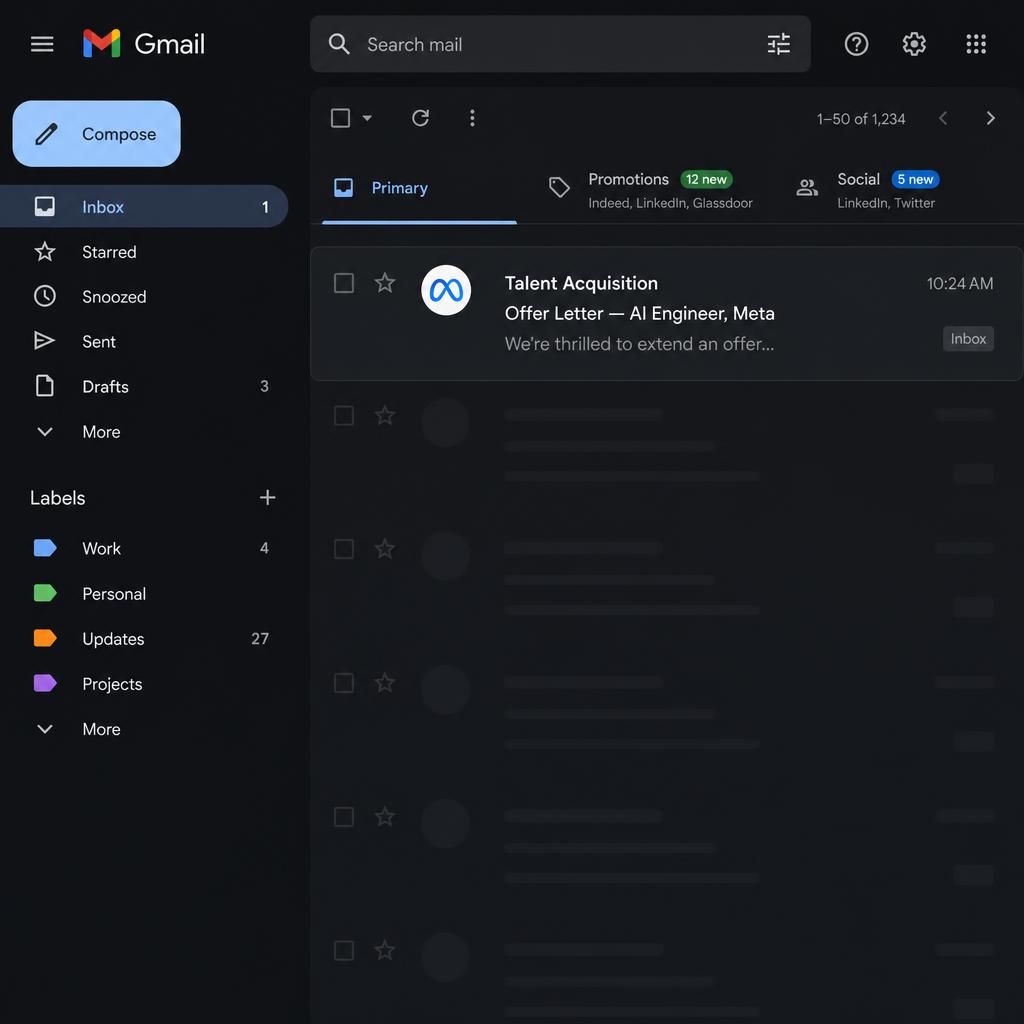
Task: Click the 1–50 of 1,234 counter
Action: pyautogui.click(x=861, y=119)
